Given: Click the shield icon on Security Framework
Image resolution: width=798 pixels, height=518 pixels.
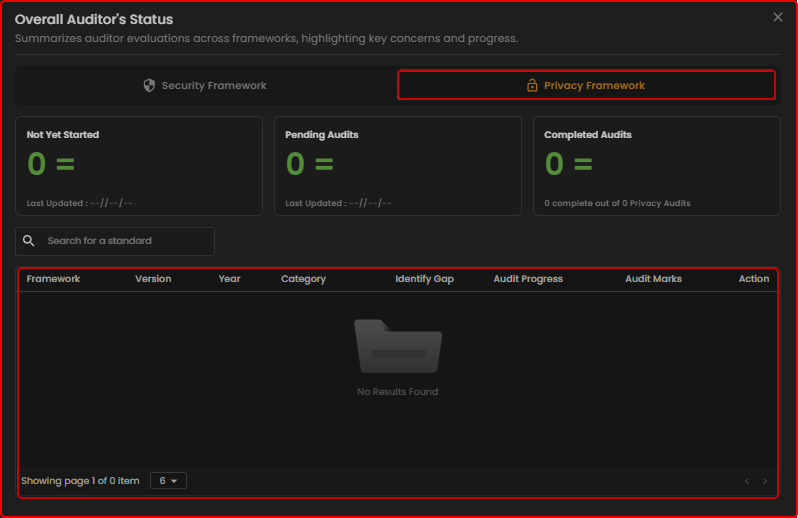Looking at the screenshot, I should pos(150,86).
